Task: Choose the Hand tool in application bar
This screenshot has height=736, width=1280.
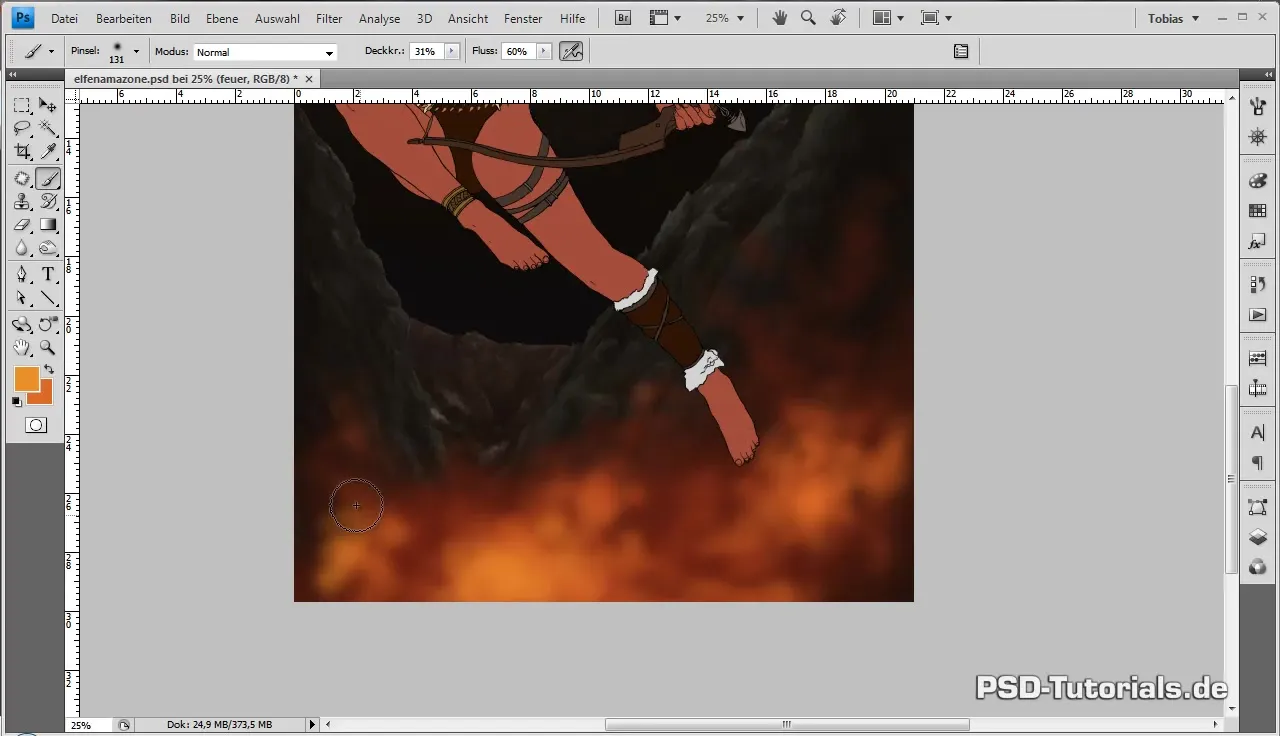Action: pos(780,18)
